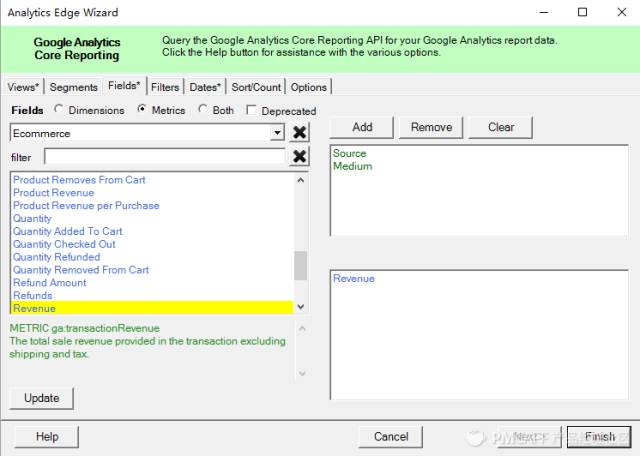640x456 pixels.
Task: Click inside the filter text field
Action: (x=164, y=157)
